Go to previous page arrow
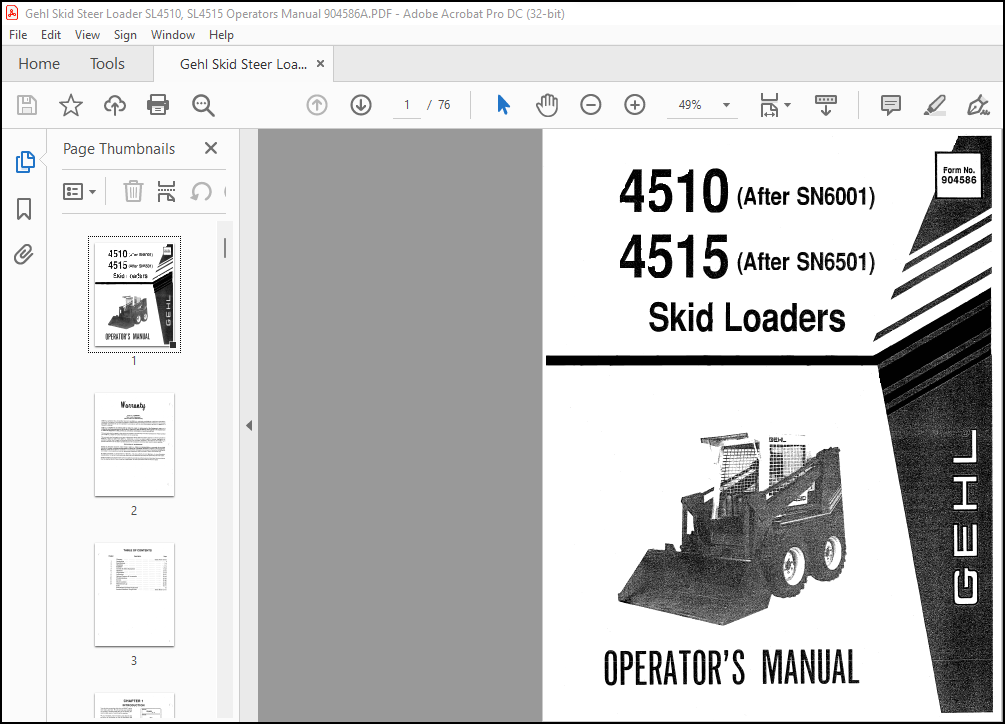 pyautogui.click(x=317, y=105)
